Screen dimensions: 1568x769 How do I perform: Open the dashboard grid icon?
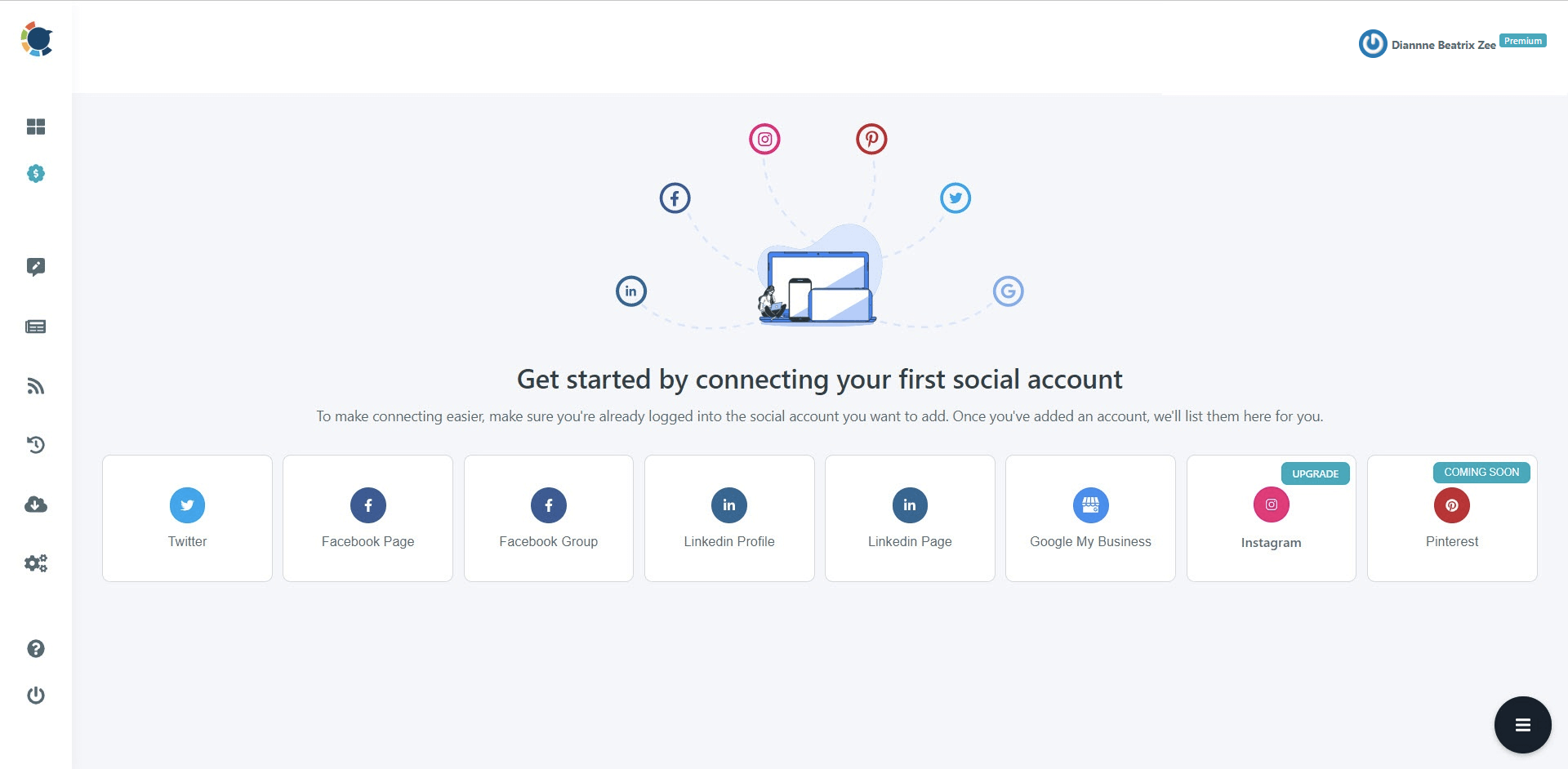point(36,127)
